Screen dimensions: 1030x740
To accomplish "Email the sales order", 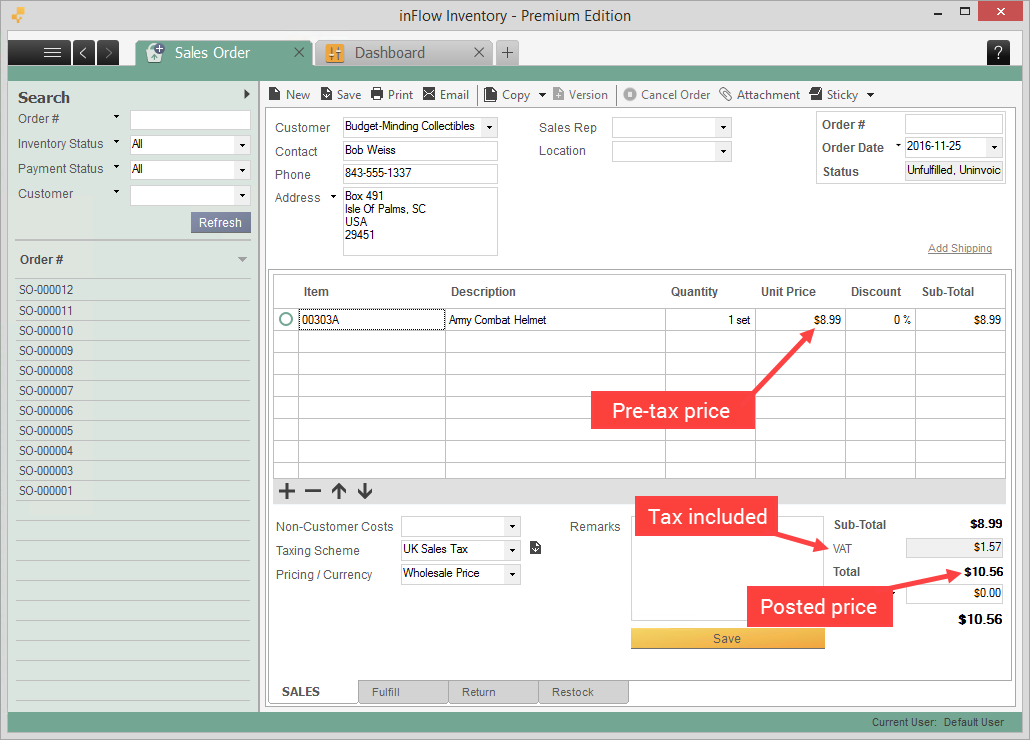I will (445, 95).
